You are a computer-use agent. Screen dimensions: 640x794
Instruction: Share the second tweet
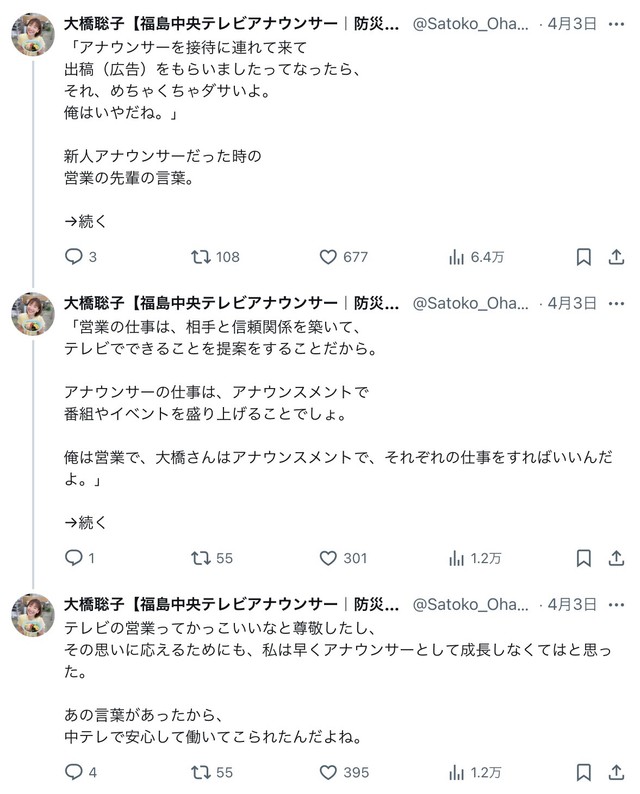(x=617, y=558)
